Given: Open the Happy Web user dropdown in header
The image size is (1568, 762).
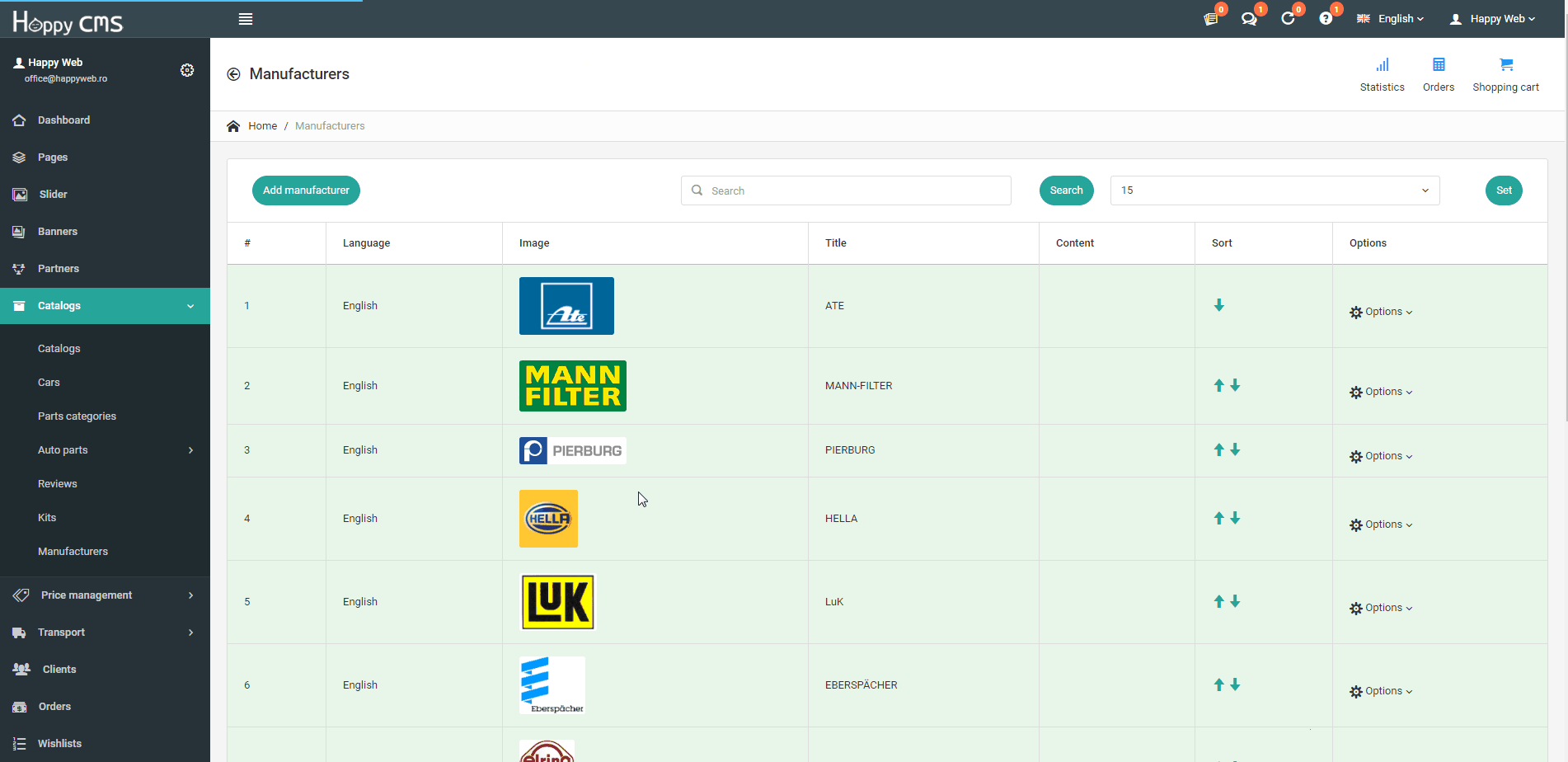Looking at the screenshot, I should click(1493, 19).
